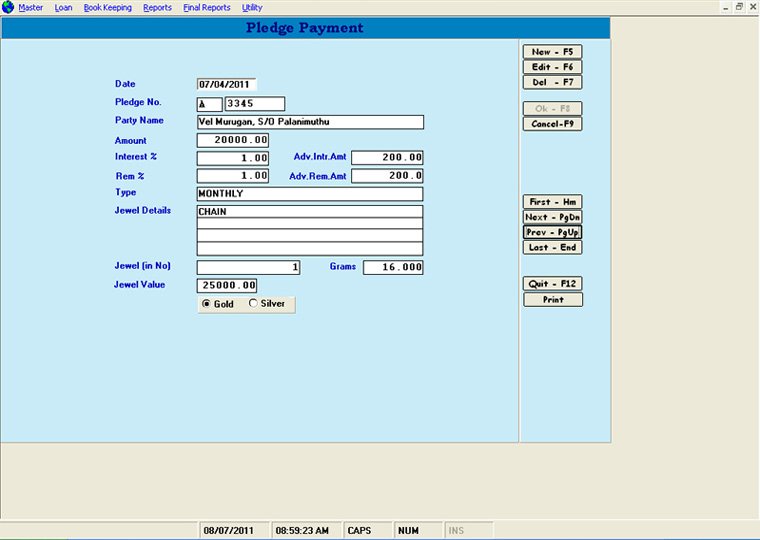The height and width of the screenshot is (540, 760).
Task: Jump to last record with Last - End
Action: [x=552, y=247]
